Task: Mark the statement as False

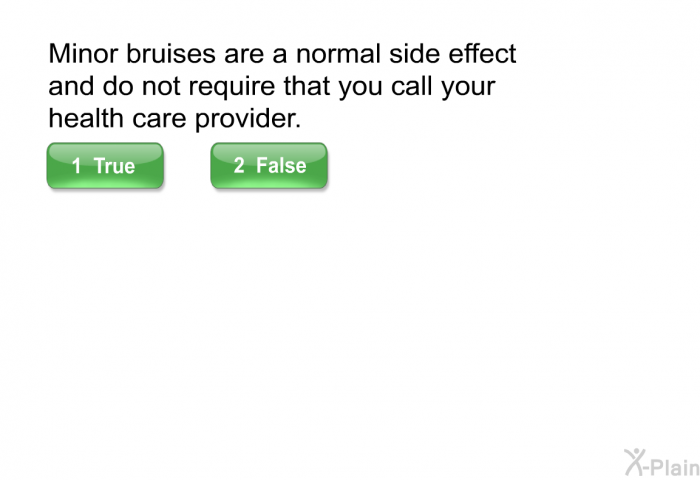Action: point(269,166)
